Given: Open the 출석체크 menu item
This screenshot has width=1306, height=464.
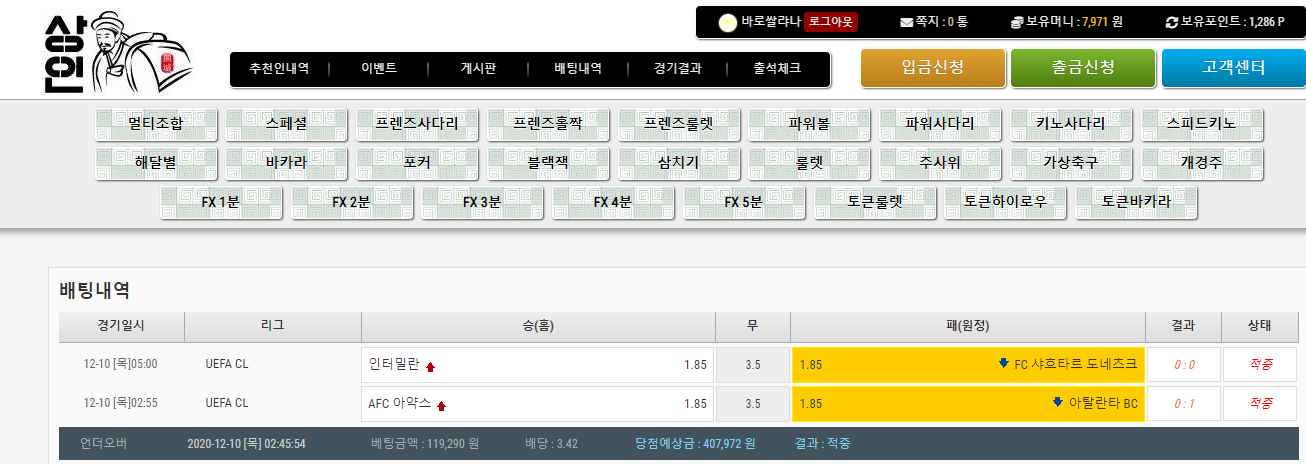Looking at the screenshot, I should coord(777,69).
